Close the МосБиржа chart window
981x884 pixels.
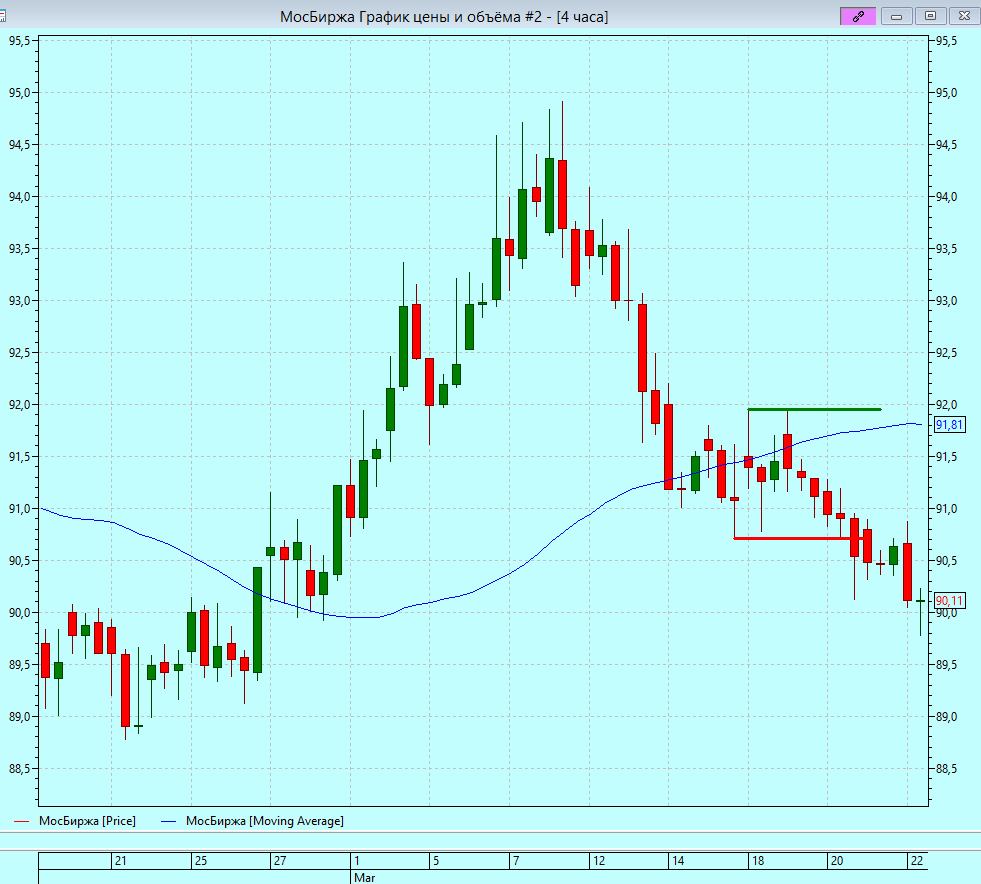pyautogui.click(x=964, y=16)
